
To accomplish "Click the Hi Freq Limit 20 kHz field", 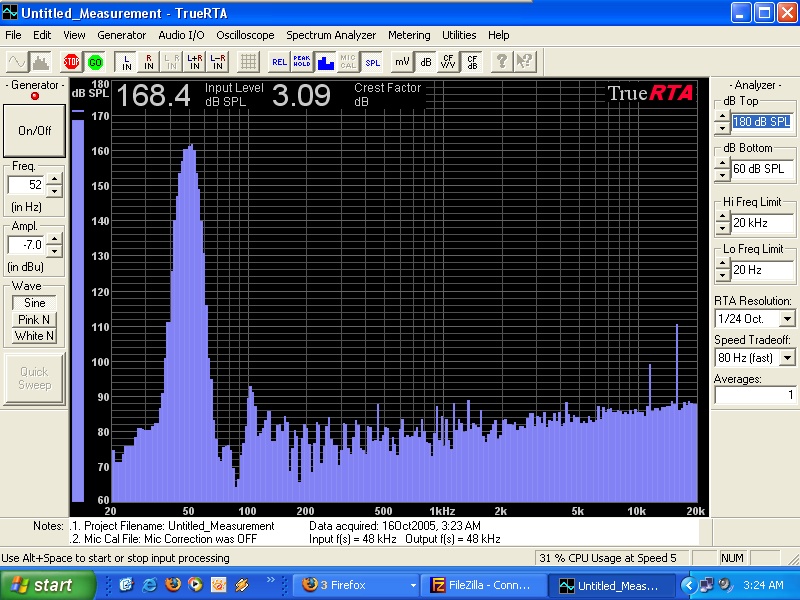I will [761, 222].
